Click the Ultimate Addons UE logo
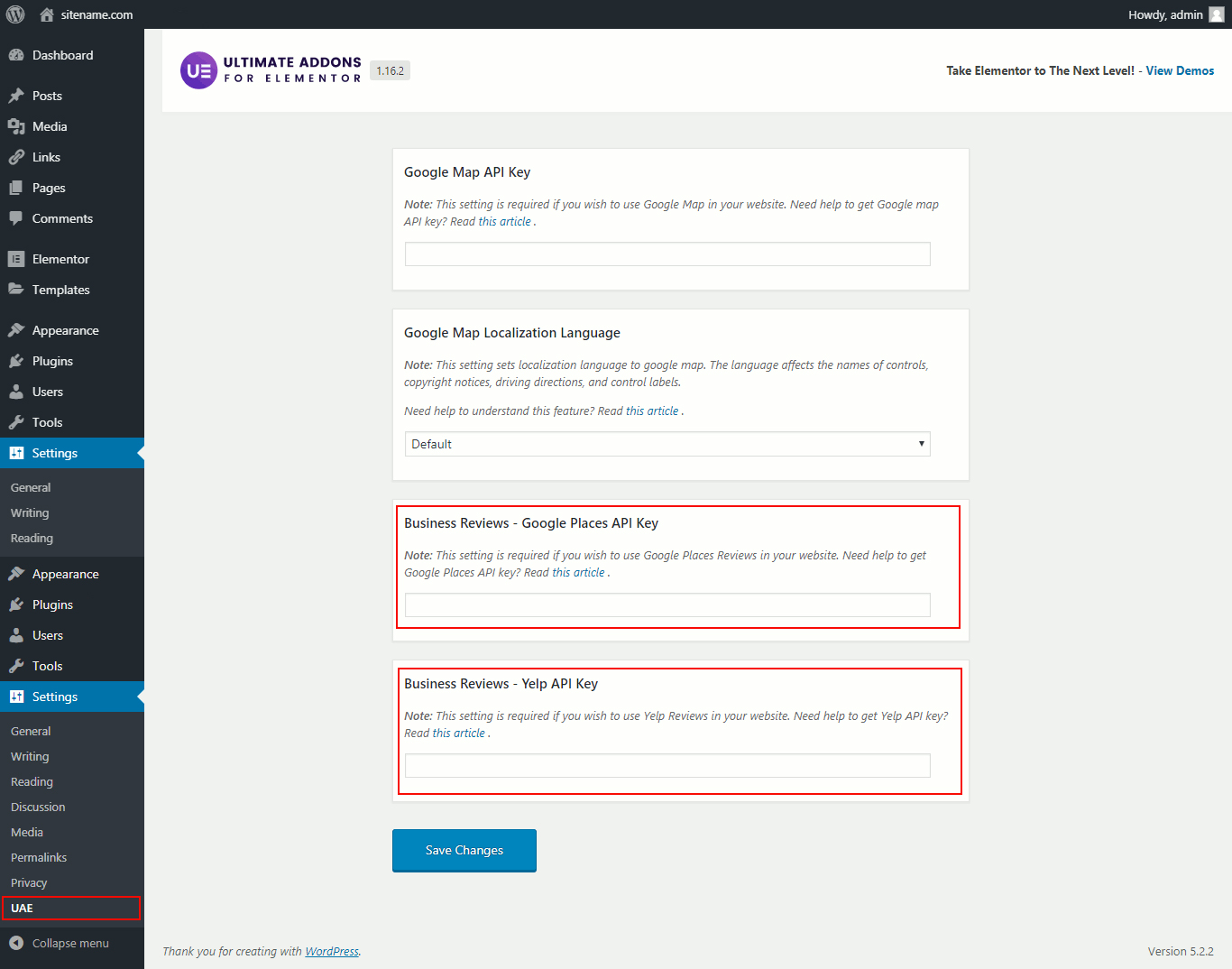Image resolution: width=1232 pixels, height=969 pixels. click(198, 70)
